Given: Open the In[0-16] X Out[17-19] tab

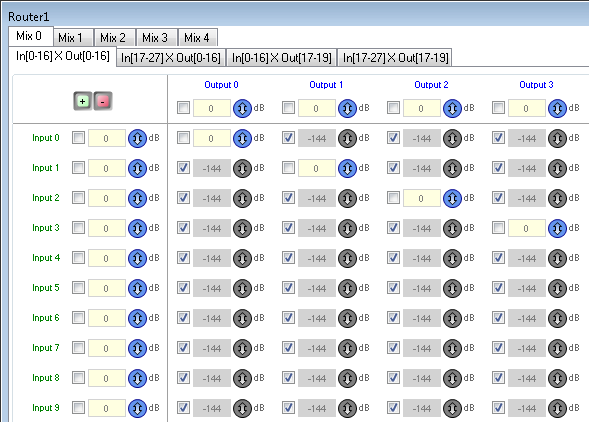Looking at the screenshot, I should tap(282, 57).
